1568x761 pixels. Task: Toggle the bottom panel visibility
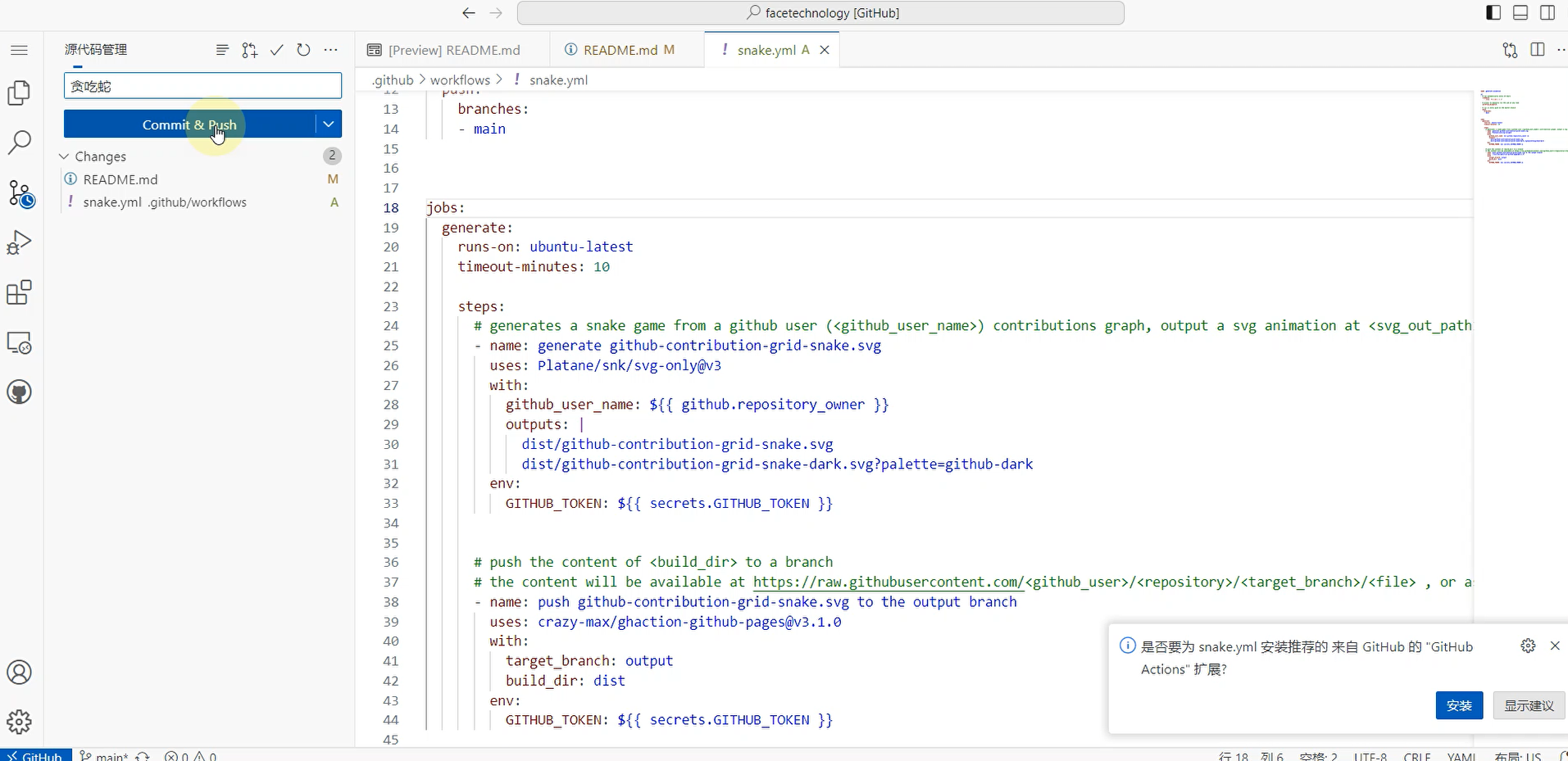1520,12
